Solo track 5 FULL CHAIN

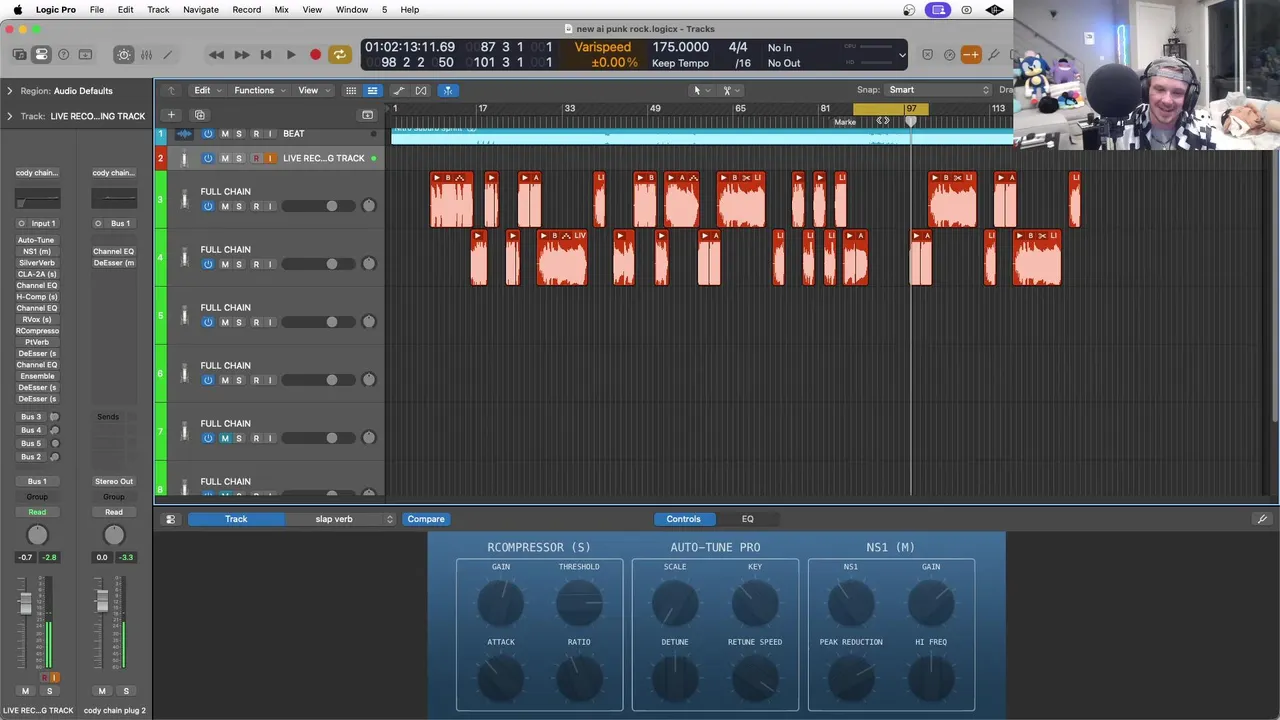click(238, 322)
